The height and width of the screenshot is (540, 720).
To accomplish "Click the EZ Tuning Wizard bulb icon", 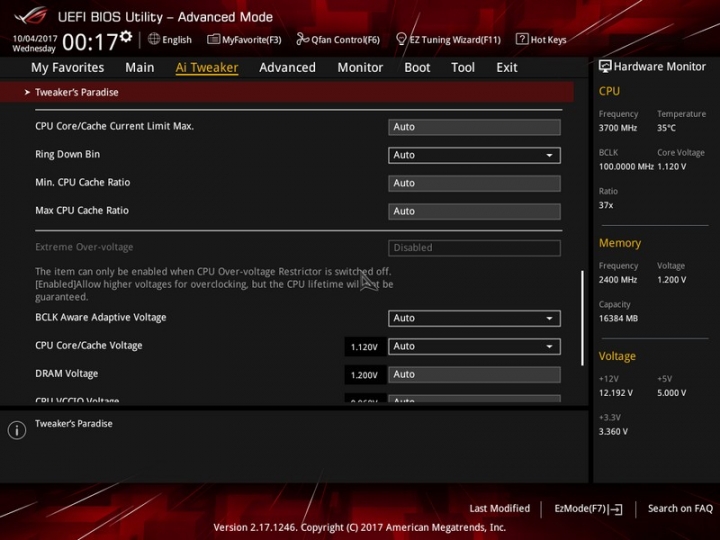I will 401,39.
